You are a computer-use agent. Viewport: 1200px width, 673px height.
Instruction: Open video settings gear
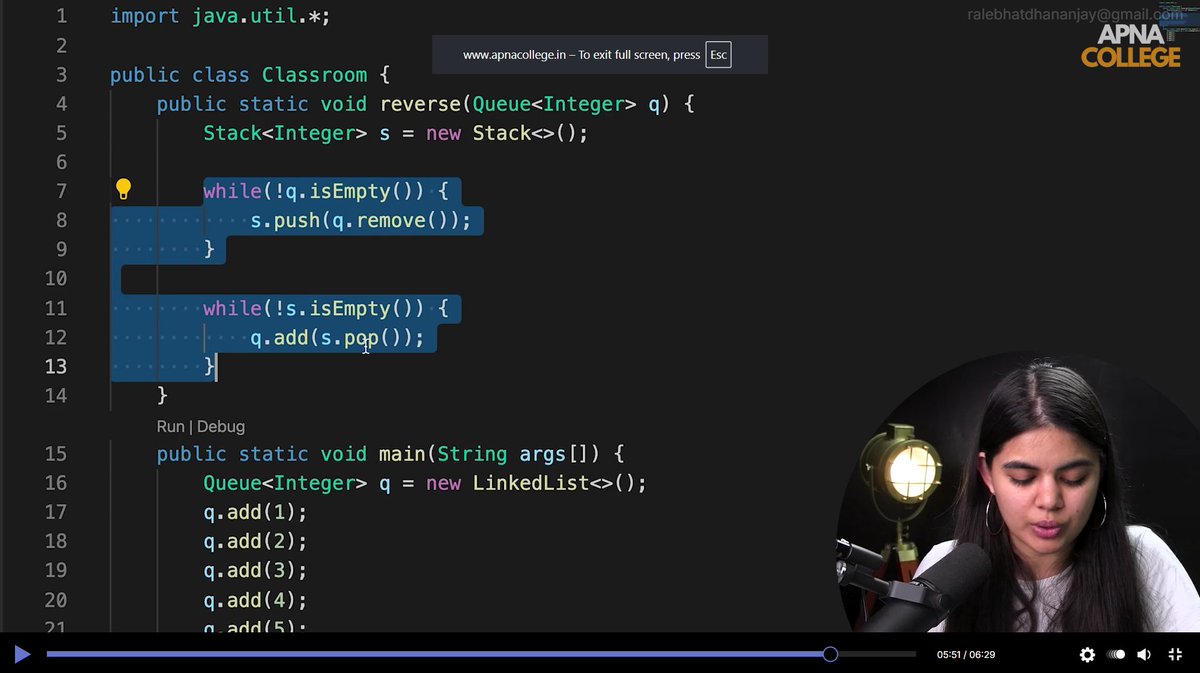[1087, 654]
